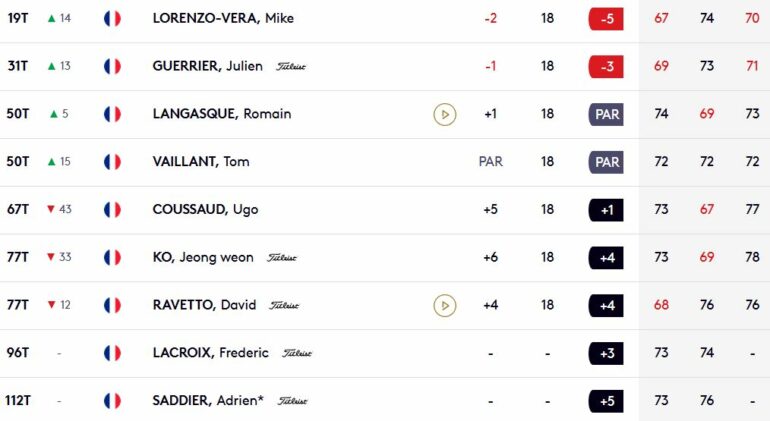Click position 96T for Lacroix
The image size is (770, 421).
(x=18, y=353)
